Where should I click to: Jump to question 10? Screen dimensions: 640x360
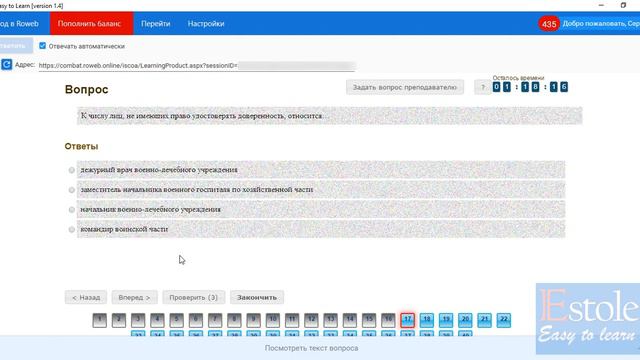(x=273, y=320)
